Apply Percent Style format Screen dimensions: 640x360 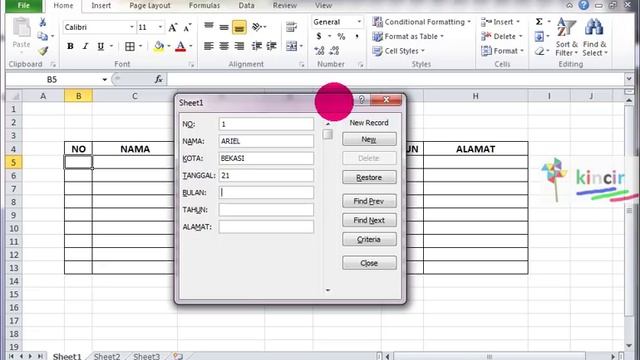(341, 36)
